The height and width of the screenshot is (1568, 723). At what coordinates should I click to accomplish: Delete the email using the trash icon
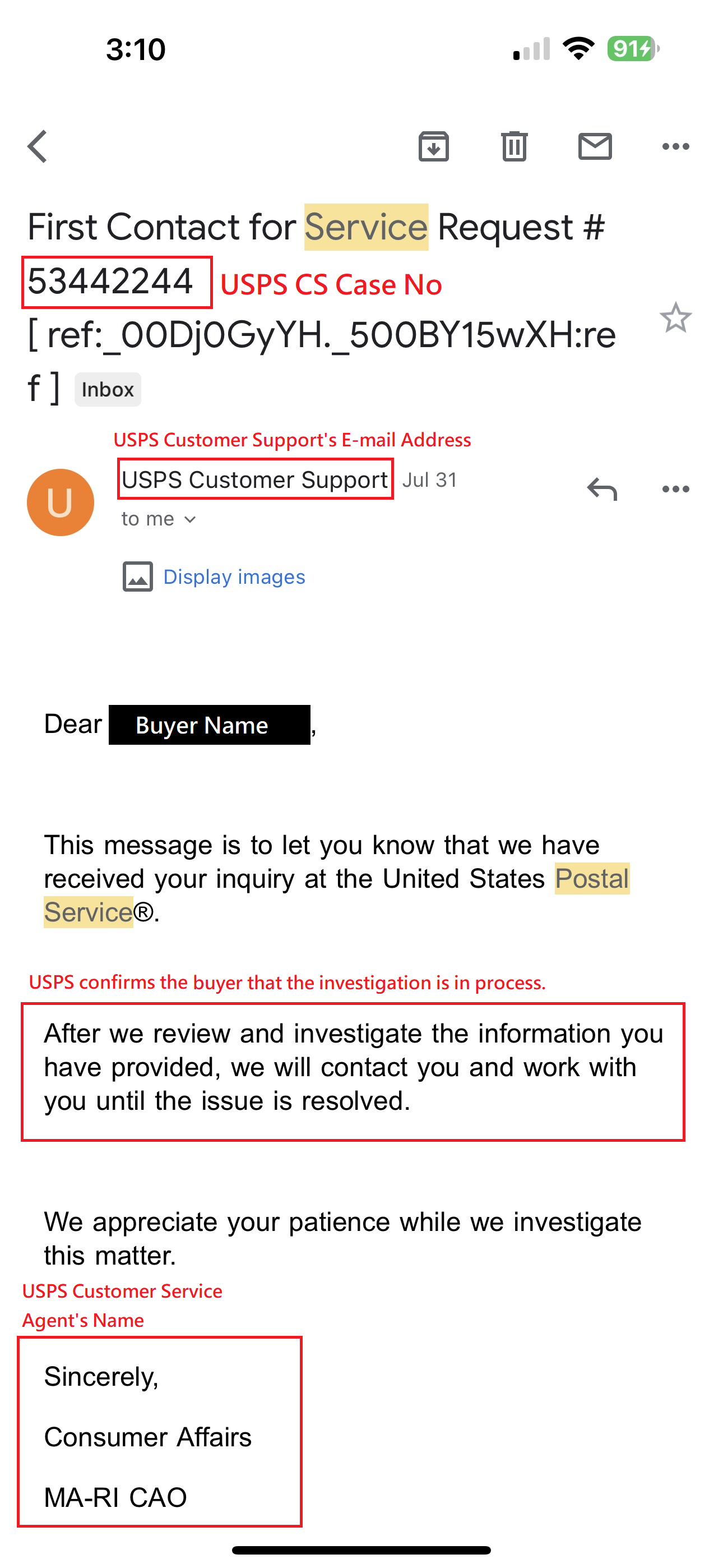click(515, 146)
